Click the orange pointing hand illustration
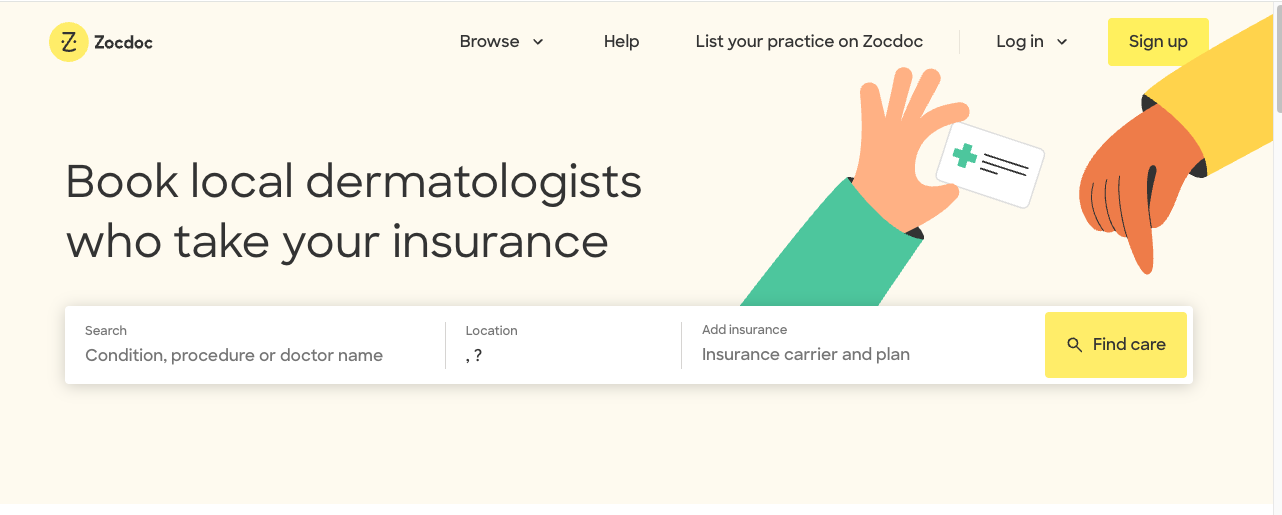The height and width of the screenshot is (515, 1282). pyautogui.click(x=1130, y=190)
